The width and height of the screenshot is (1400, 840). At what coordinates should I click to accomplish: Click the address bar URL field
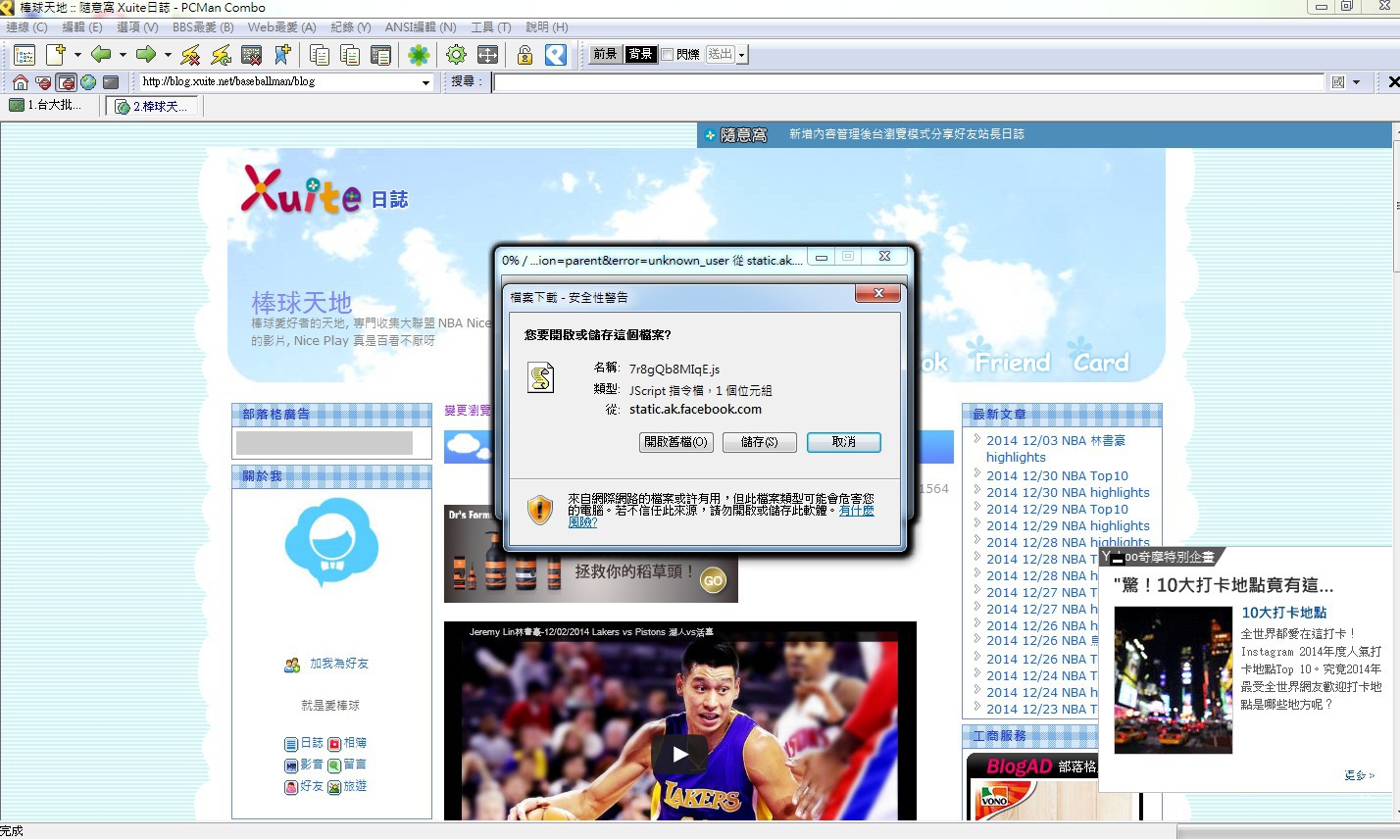(279, 82)
